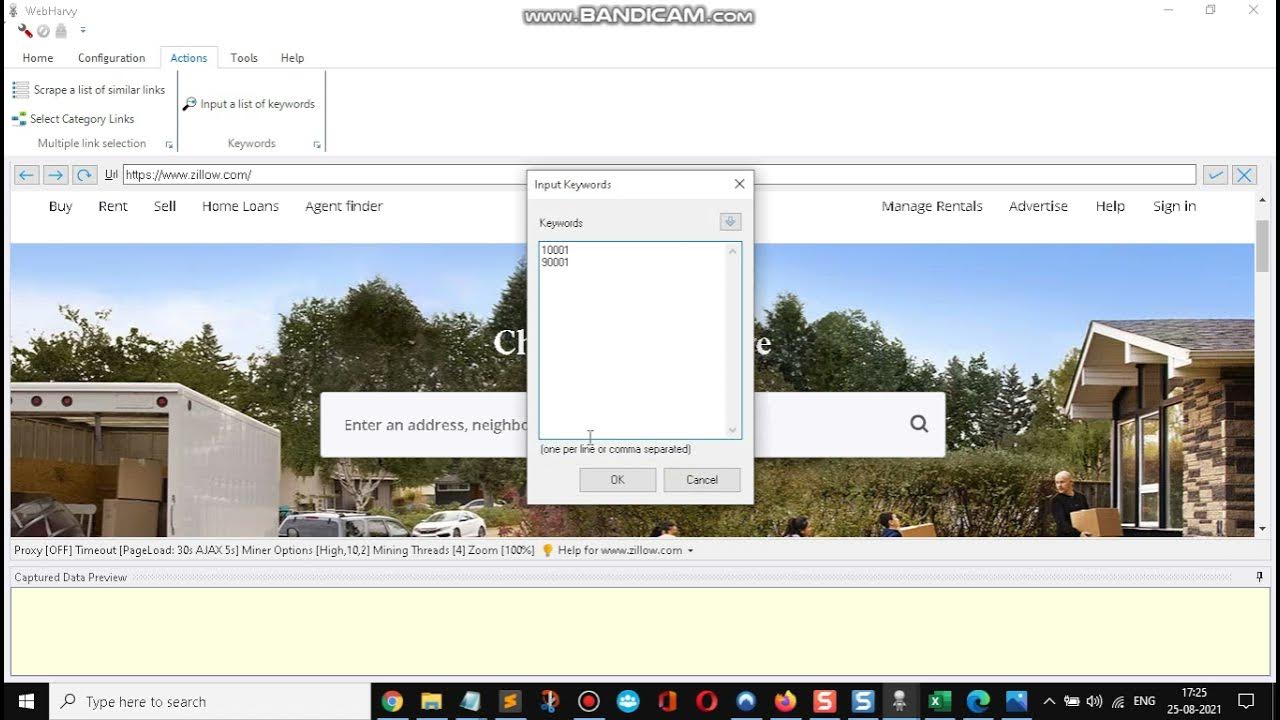This screenshot has width=1280, height=720.
Task: Click the Windows taskbar search box
Action: point(210,701)
